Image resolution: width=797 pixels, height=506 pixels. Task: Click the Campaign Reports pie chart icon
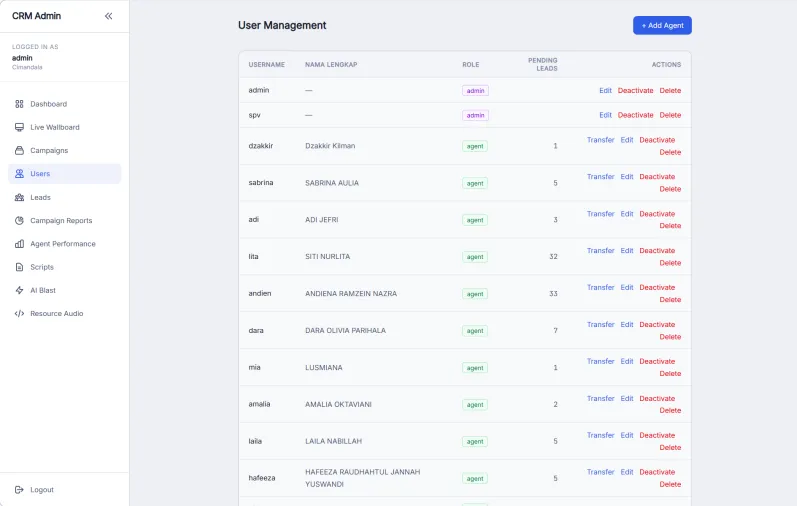pyautogui.click(x=19, y=221)
